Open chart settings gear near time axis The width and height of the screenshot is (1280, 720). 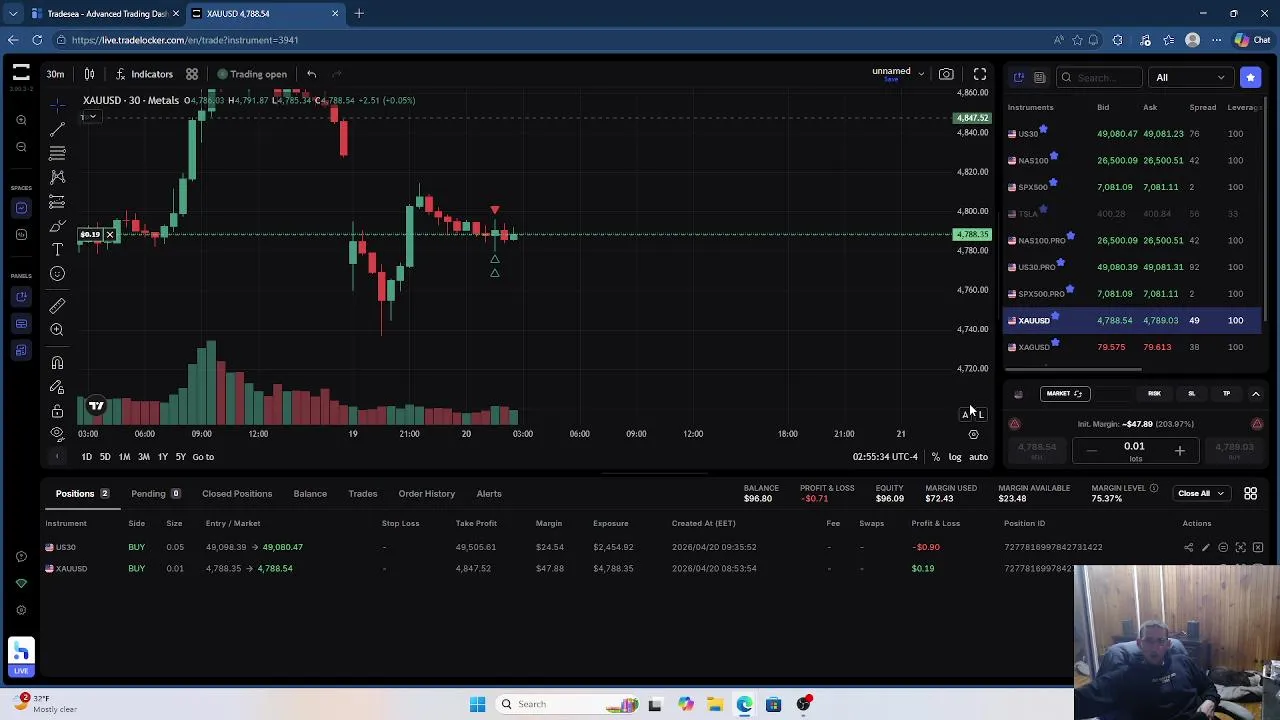974,434
